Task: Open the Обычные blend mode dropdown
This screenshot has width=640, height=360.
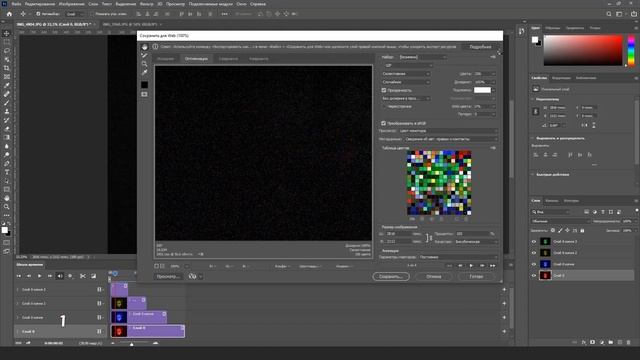Action: coord(561,221)
